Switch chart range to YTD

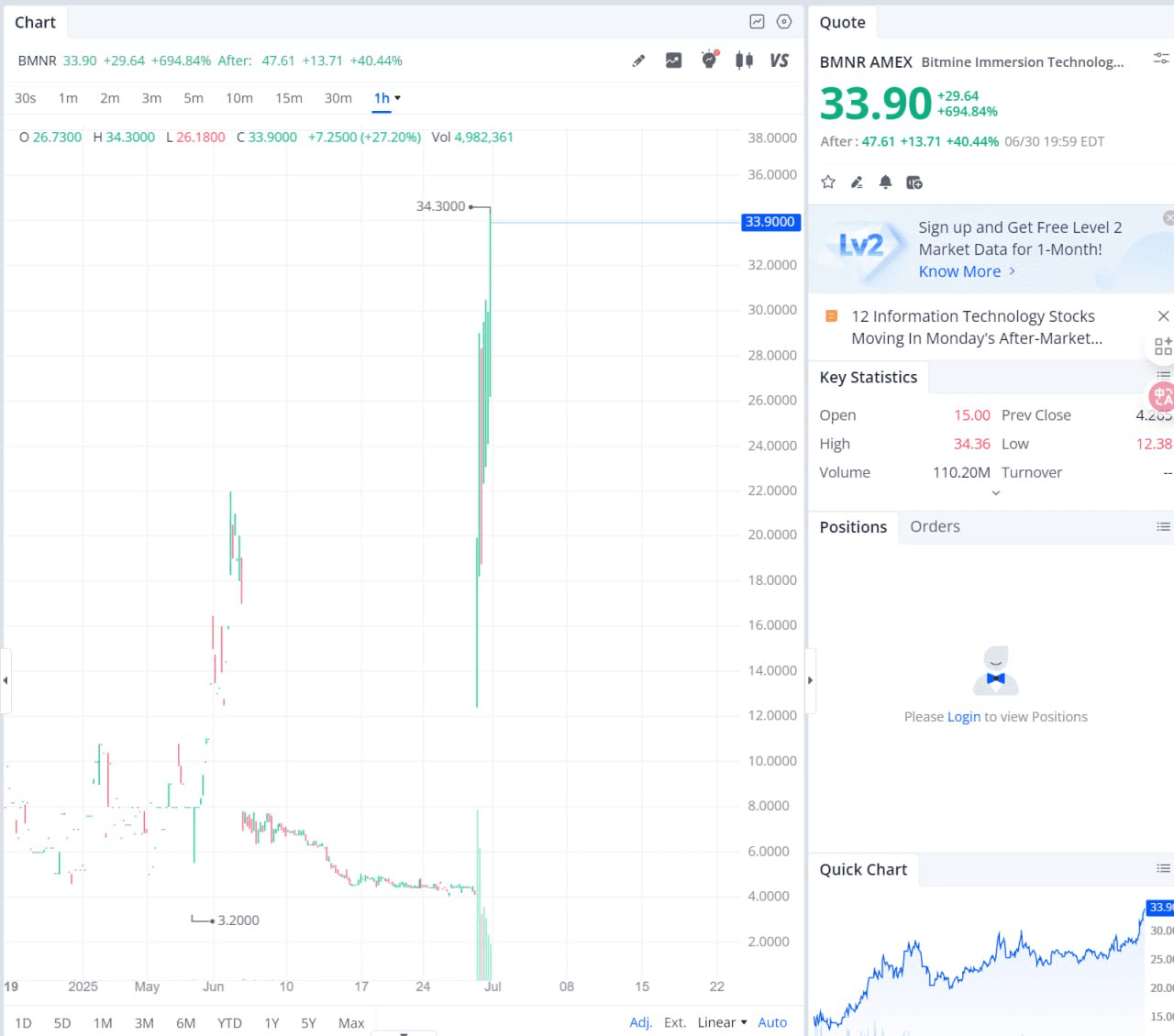pos(229,1023)
